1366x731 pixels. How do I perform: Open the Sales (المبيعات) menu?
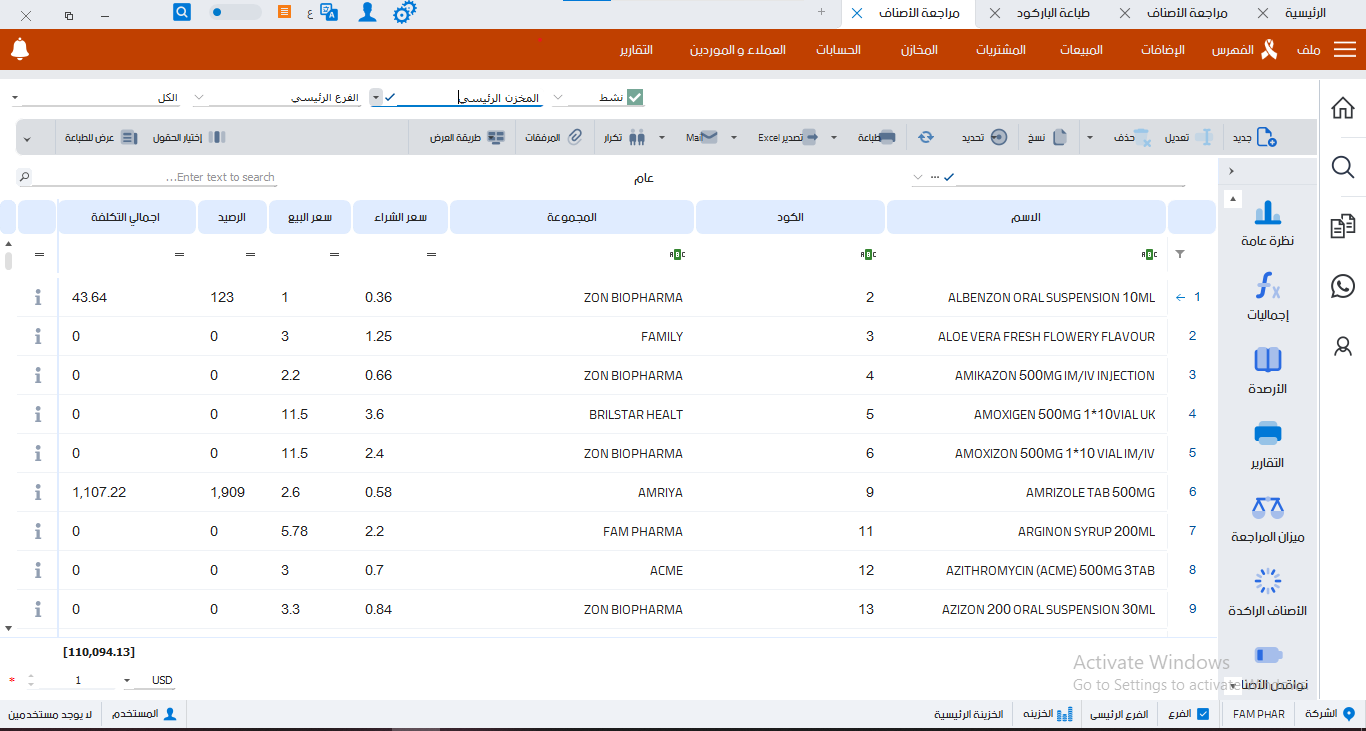(1082, 50)
